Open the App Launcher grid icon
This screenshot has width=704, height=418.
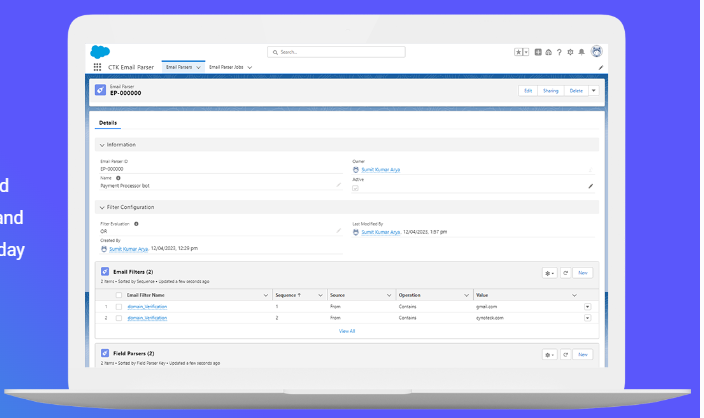[97, 67]
